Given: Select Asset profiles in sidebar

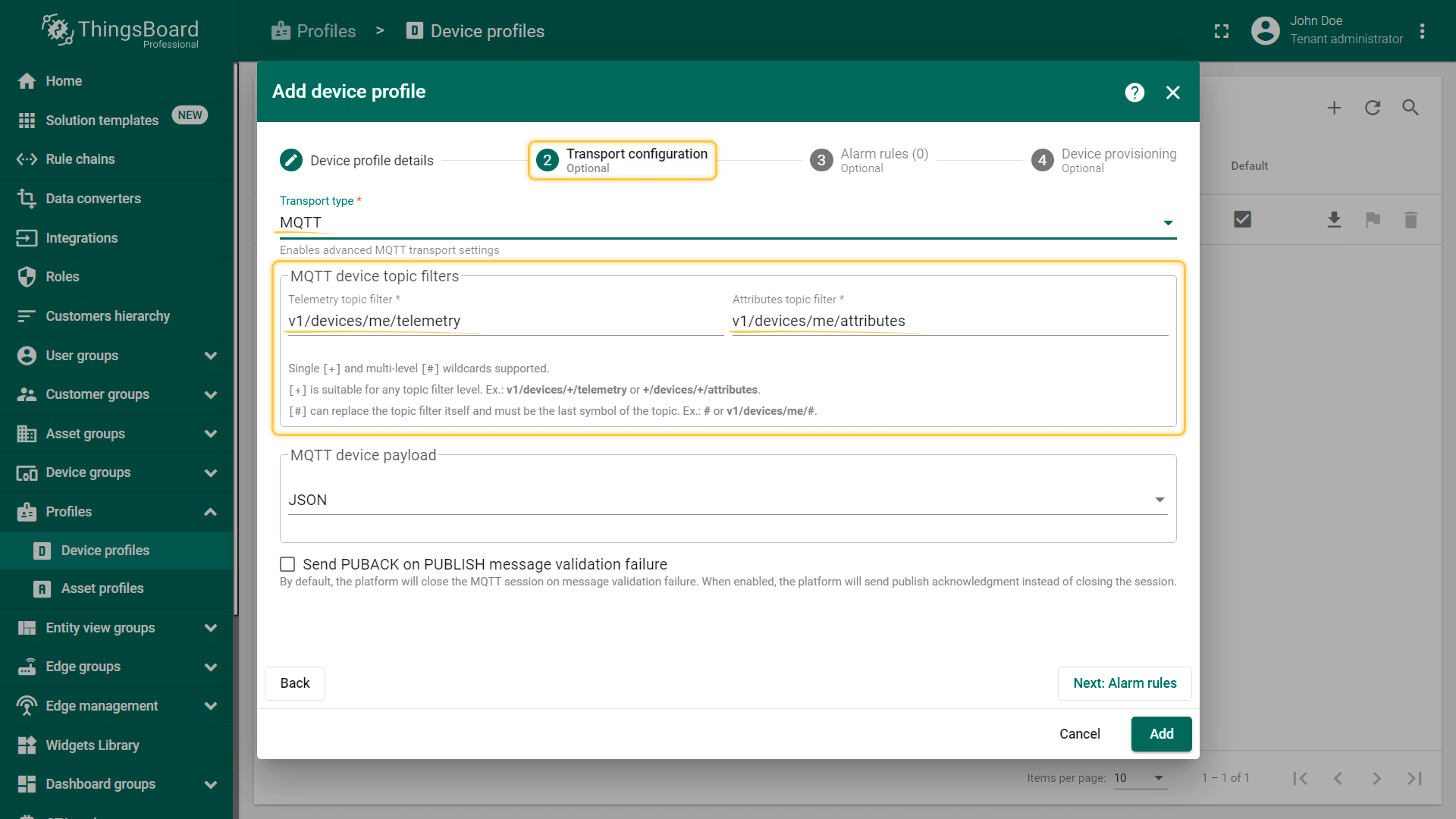Looking at the screenshot, I should click(x=117, y=588).
